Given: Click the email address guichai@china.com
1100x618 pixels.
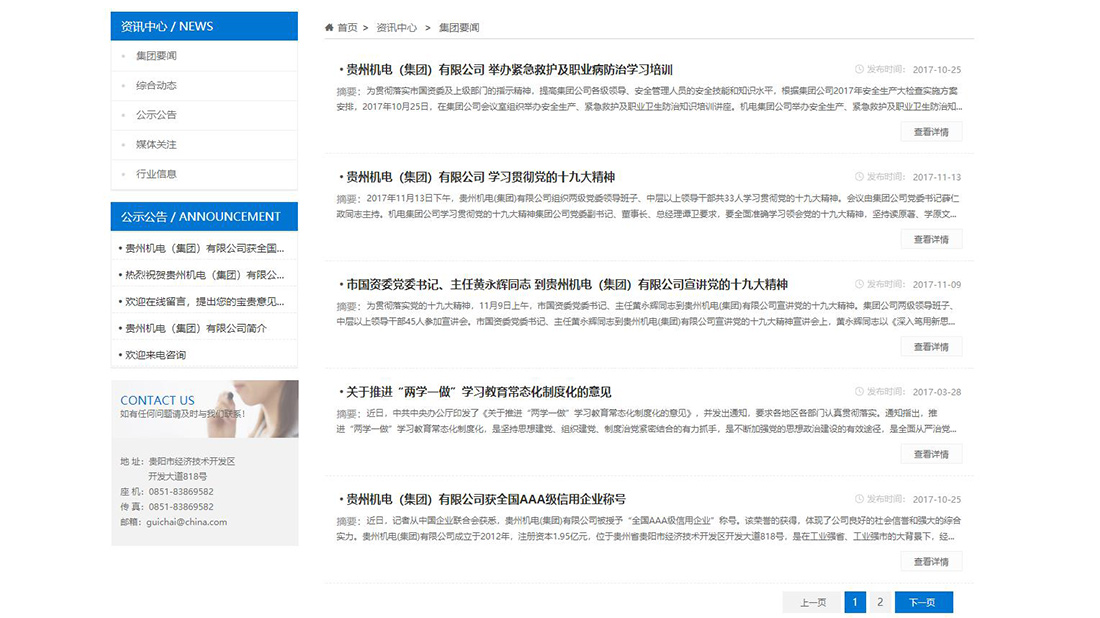Looking at the screenshot, I should click(x=187, y=521).
